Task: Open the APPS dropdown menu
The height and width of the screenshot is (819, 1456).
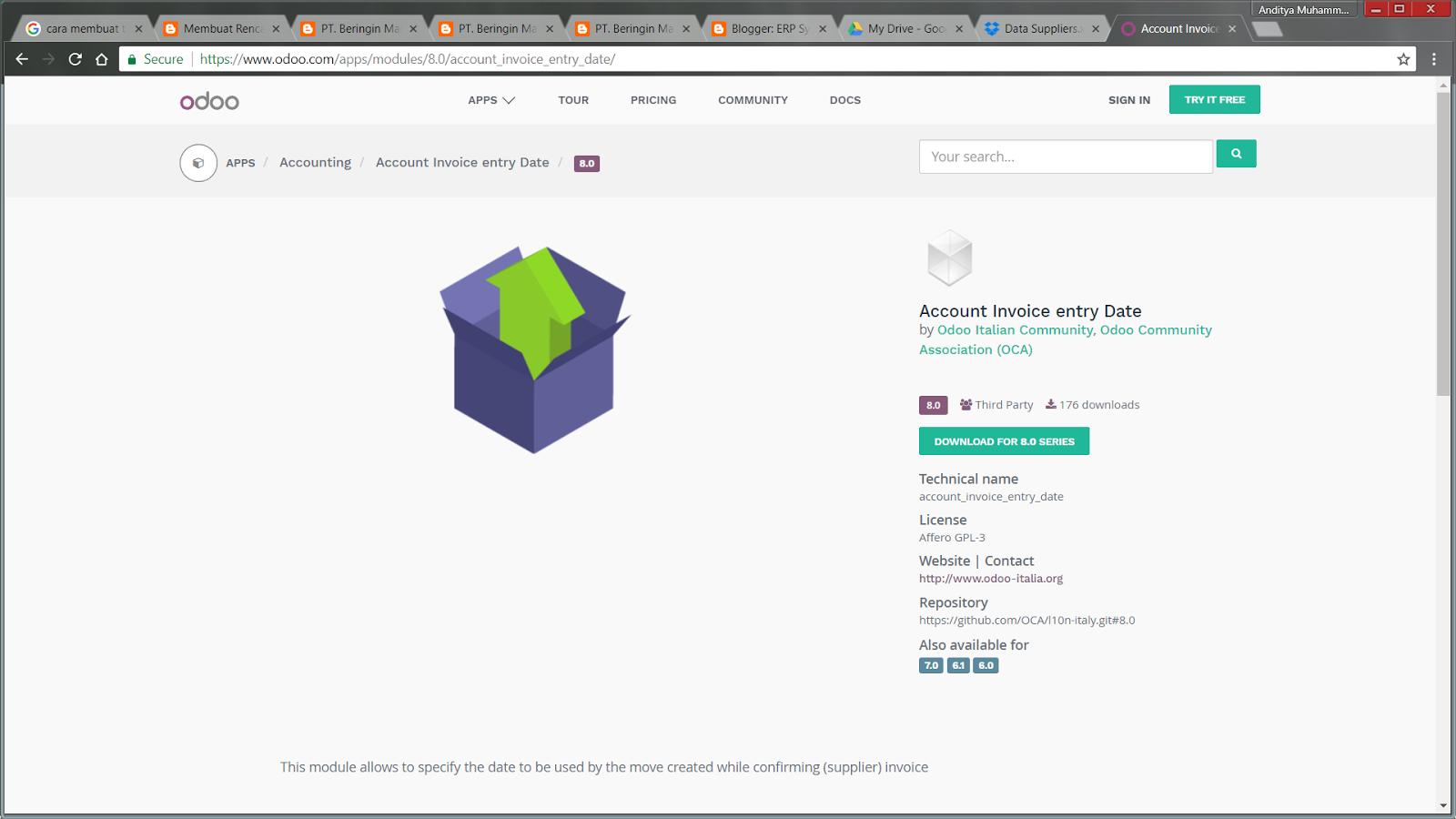Action: click(x=491, y=100)
